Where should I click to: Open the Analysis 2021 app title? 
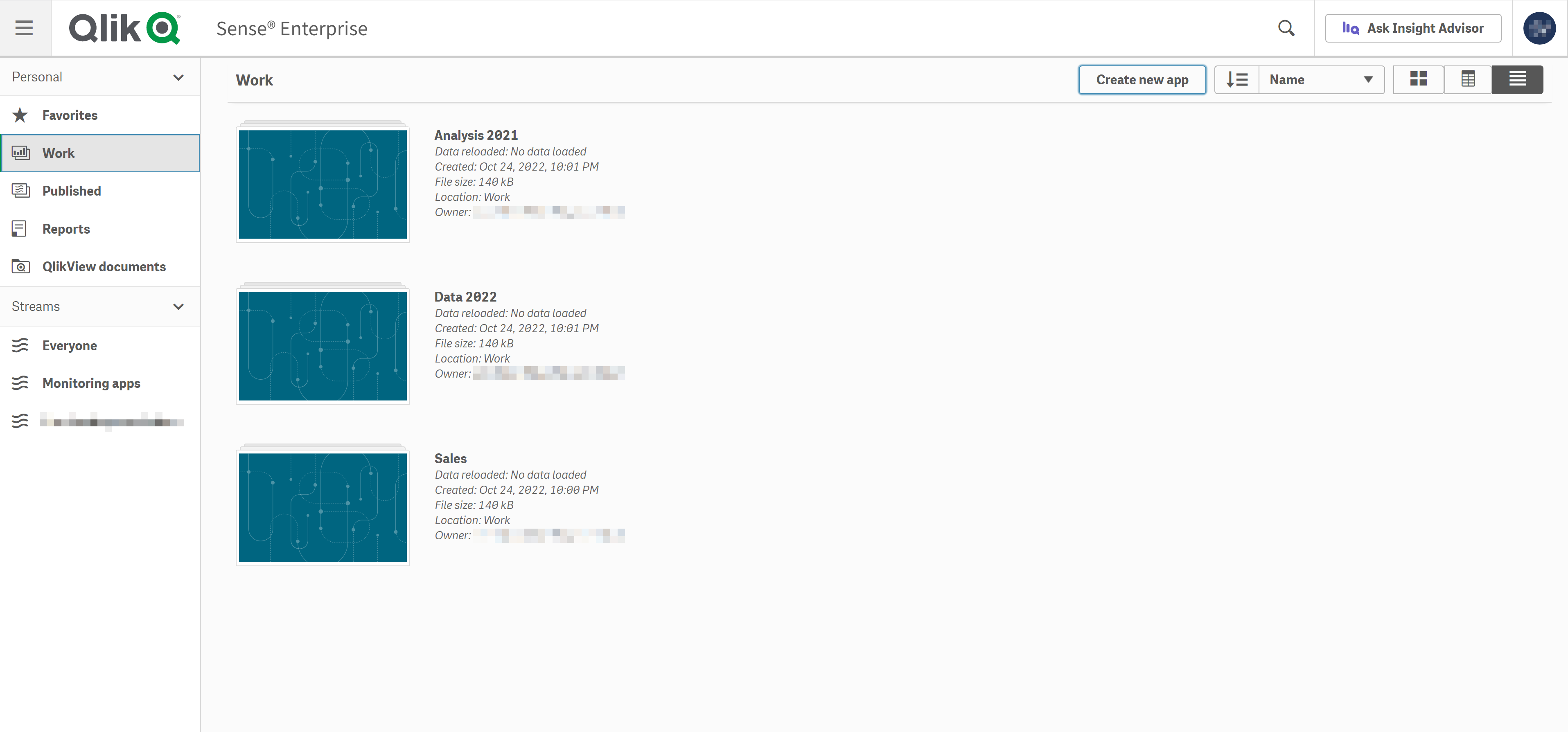tap(476, 135)
